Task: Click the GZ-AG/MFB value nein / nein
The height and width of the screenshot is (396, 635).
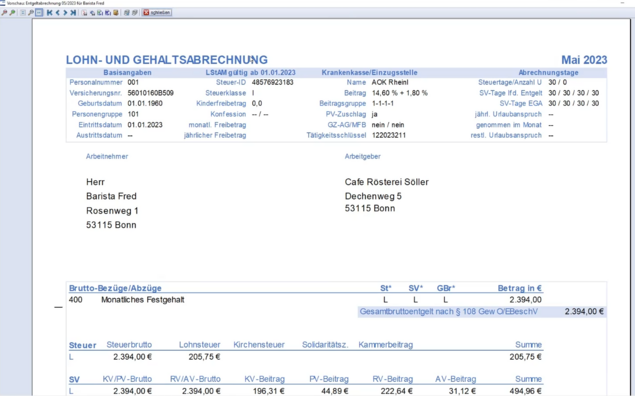Action: pyautogui.click(x=388, y=125)
